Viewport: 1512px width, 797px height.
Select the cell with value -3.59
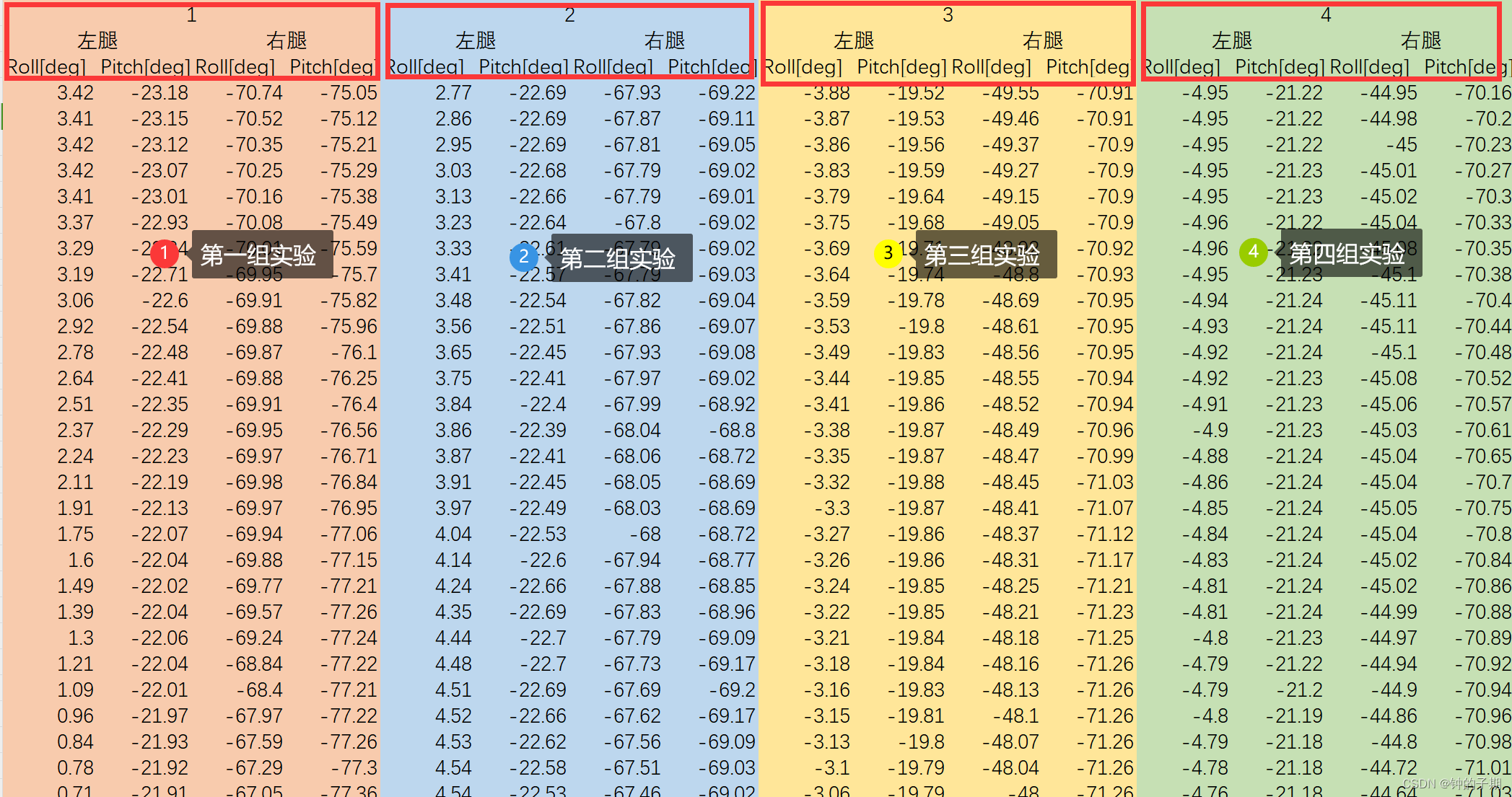(x=826, y=301)
